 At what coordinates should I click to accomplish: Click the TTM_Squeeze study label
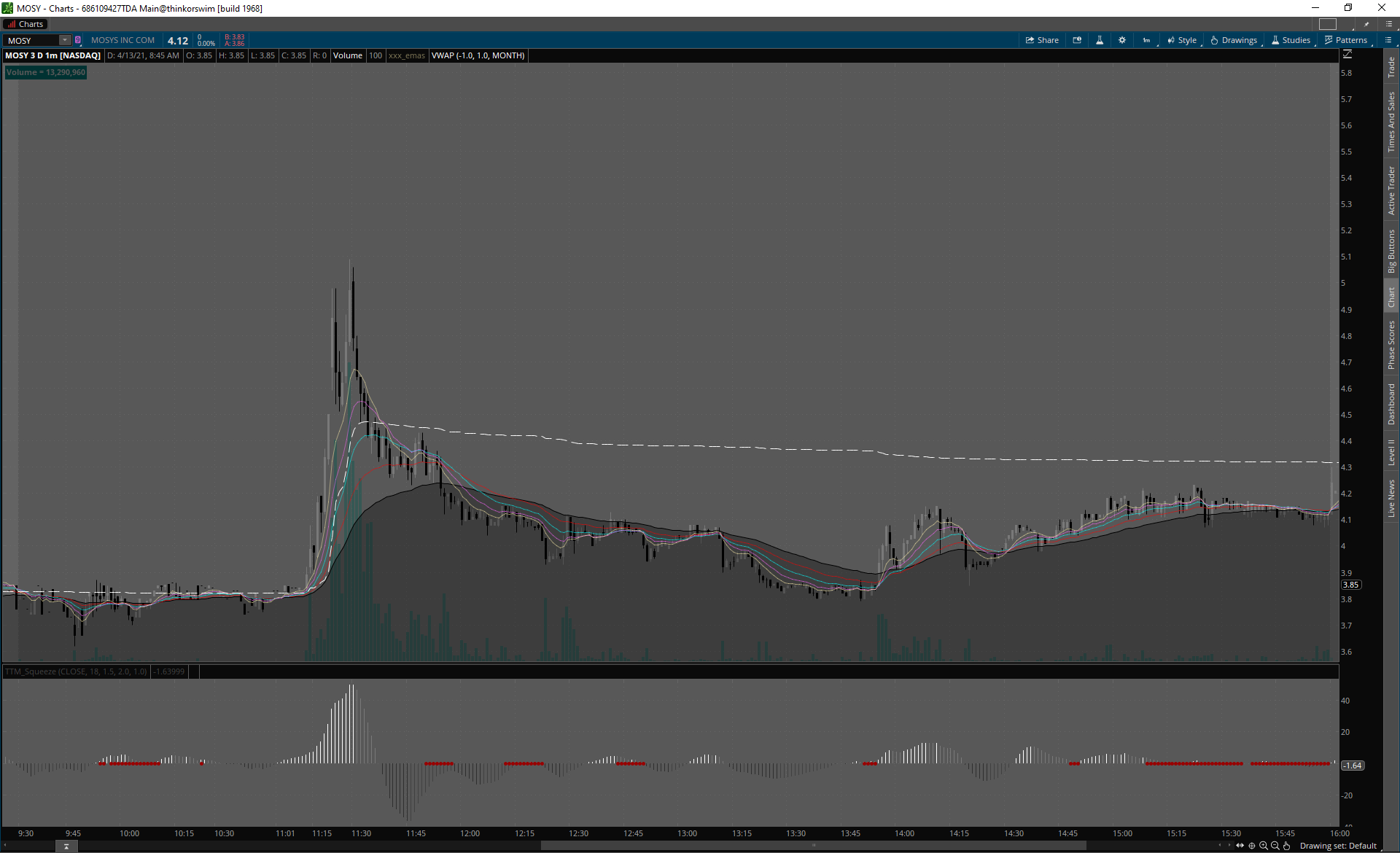click(x=76, y=671)
